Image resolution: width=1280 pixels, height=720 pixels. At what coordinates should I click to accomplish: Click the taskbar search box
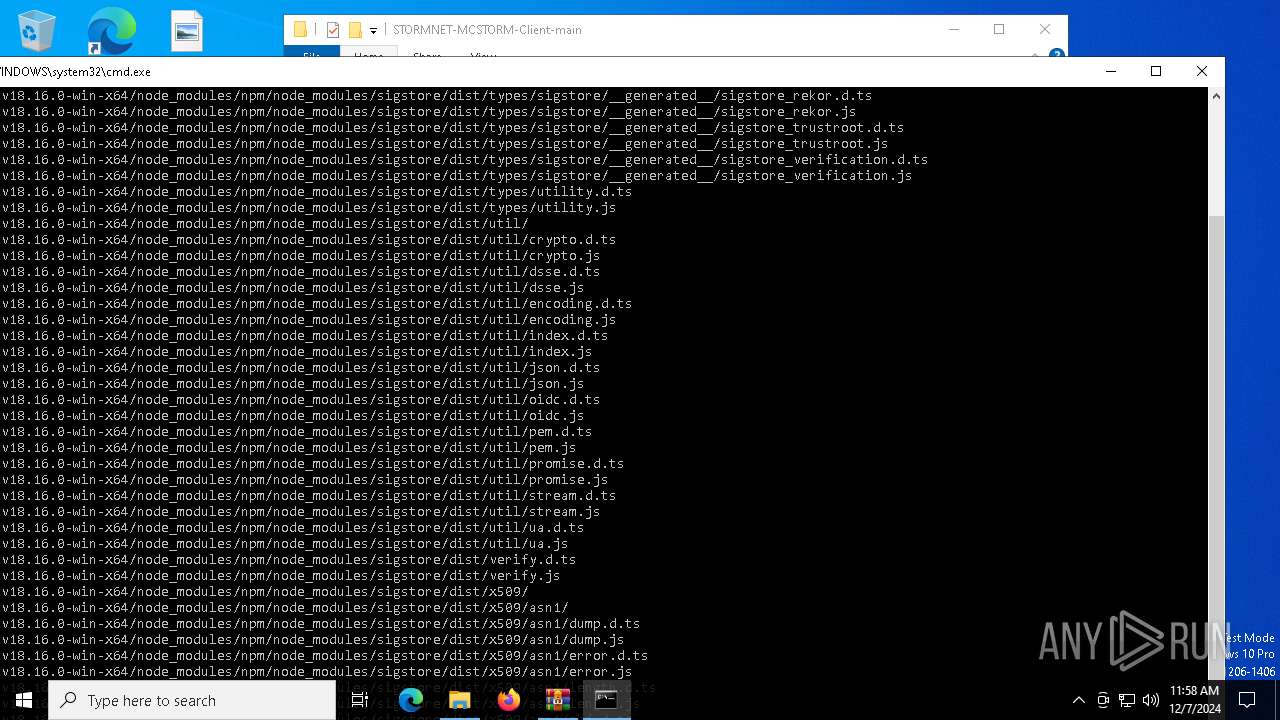pos(192,700)
